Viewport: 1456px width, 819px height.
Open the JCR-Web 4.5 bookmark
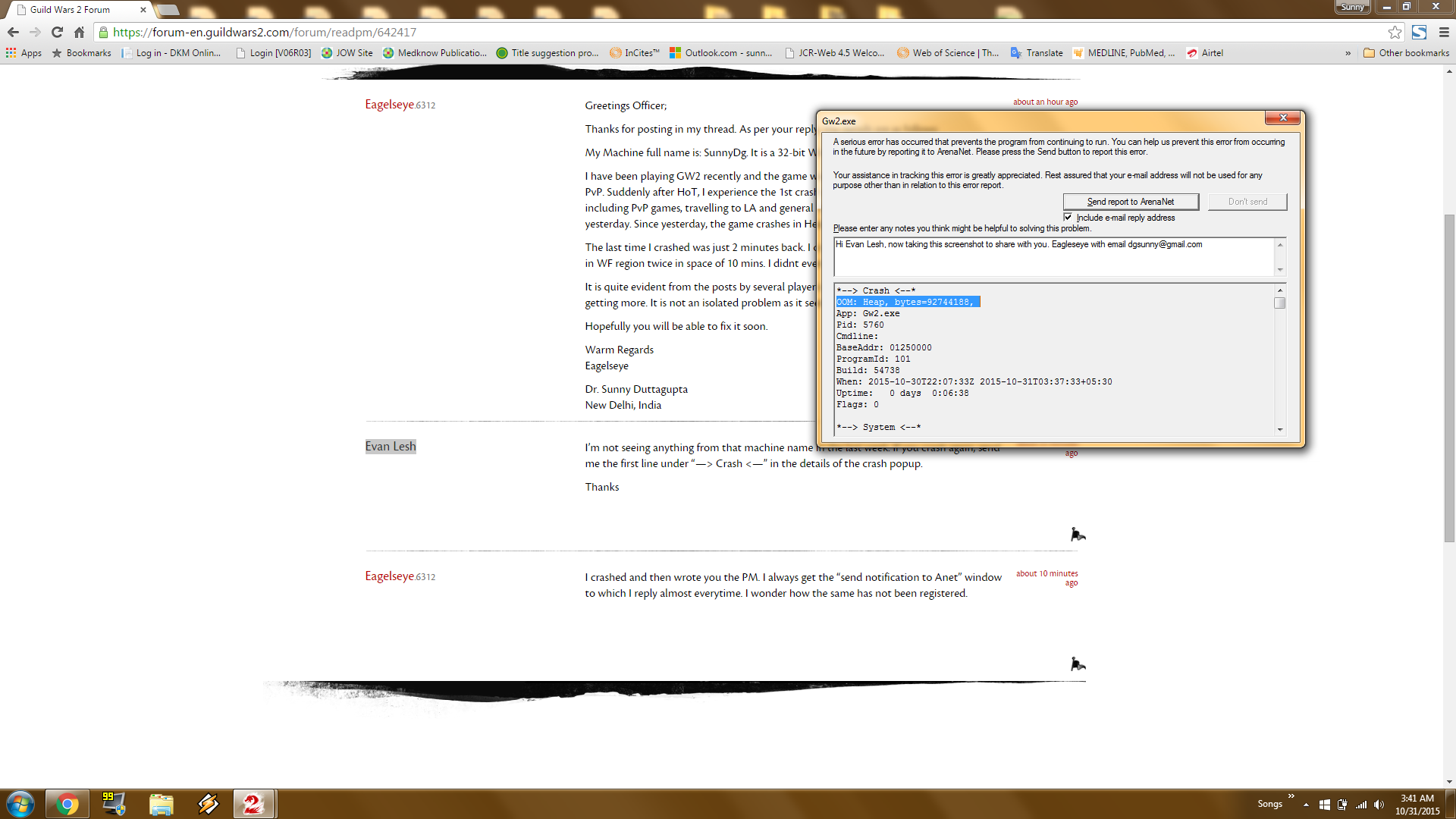[x=834, y=53]
